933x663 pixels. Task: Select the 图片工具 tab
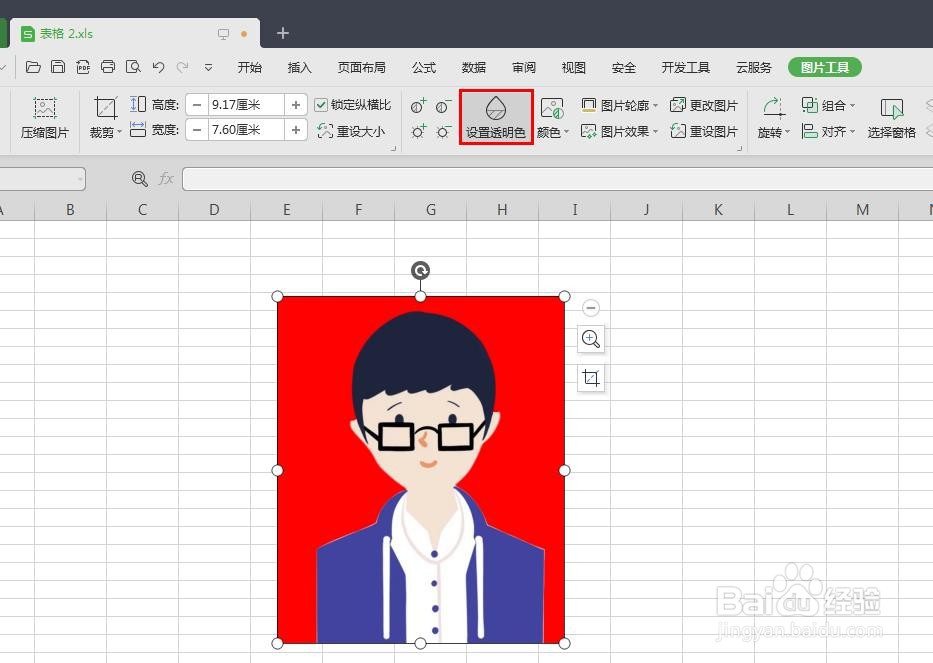click(x=825, y=67)
